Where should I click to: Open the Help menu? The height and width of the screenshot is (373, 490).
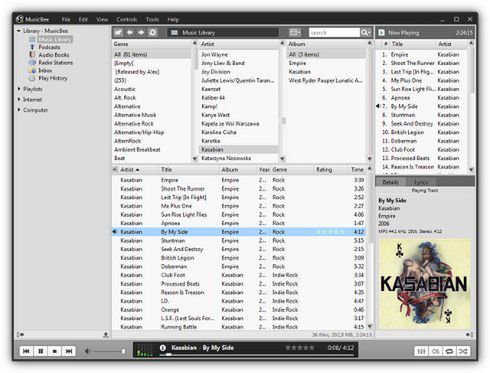coord(173,20)
